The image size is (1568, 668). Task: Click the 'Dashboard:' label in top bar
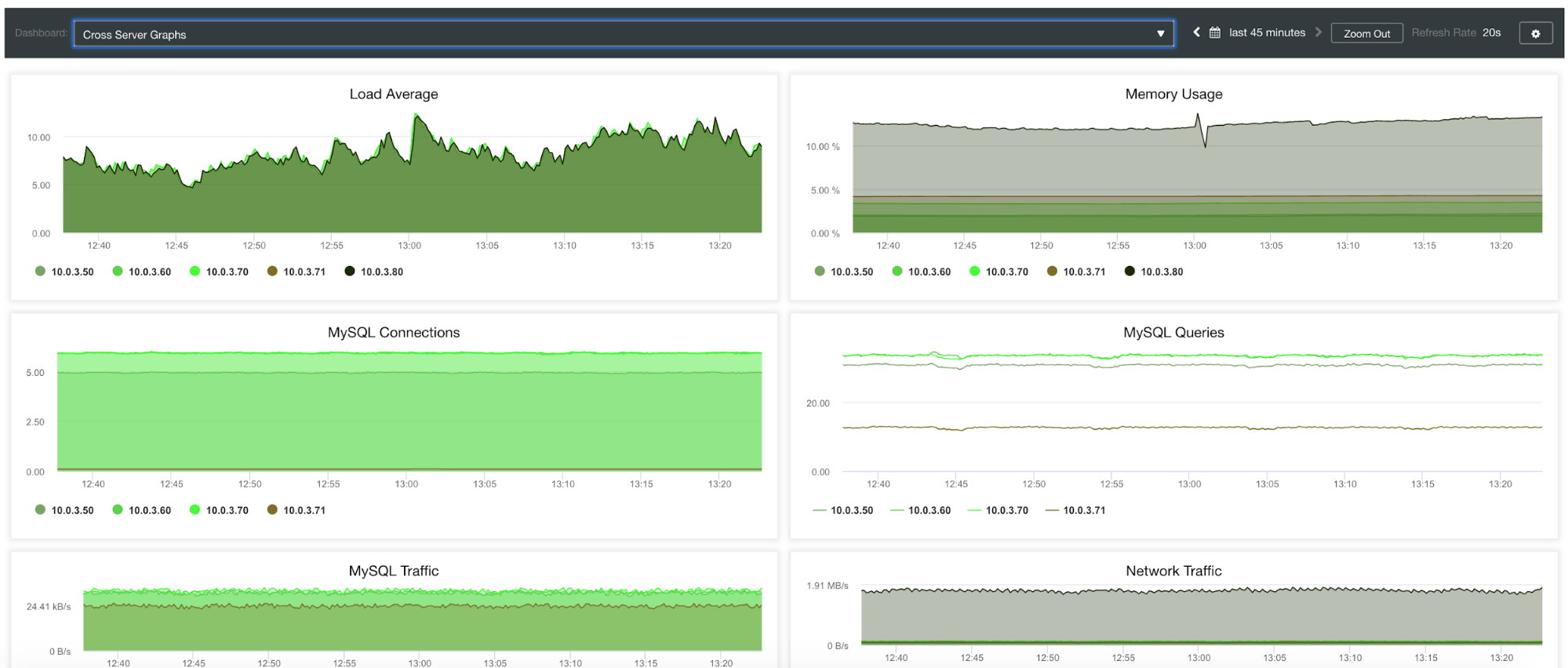pyautogui.click(x=41, y=33)
